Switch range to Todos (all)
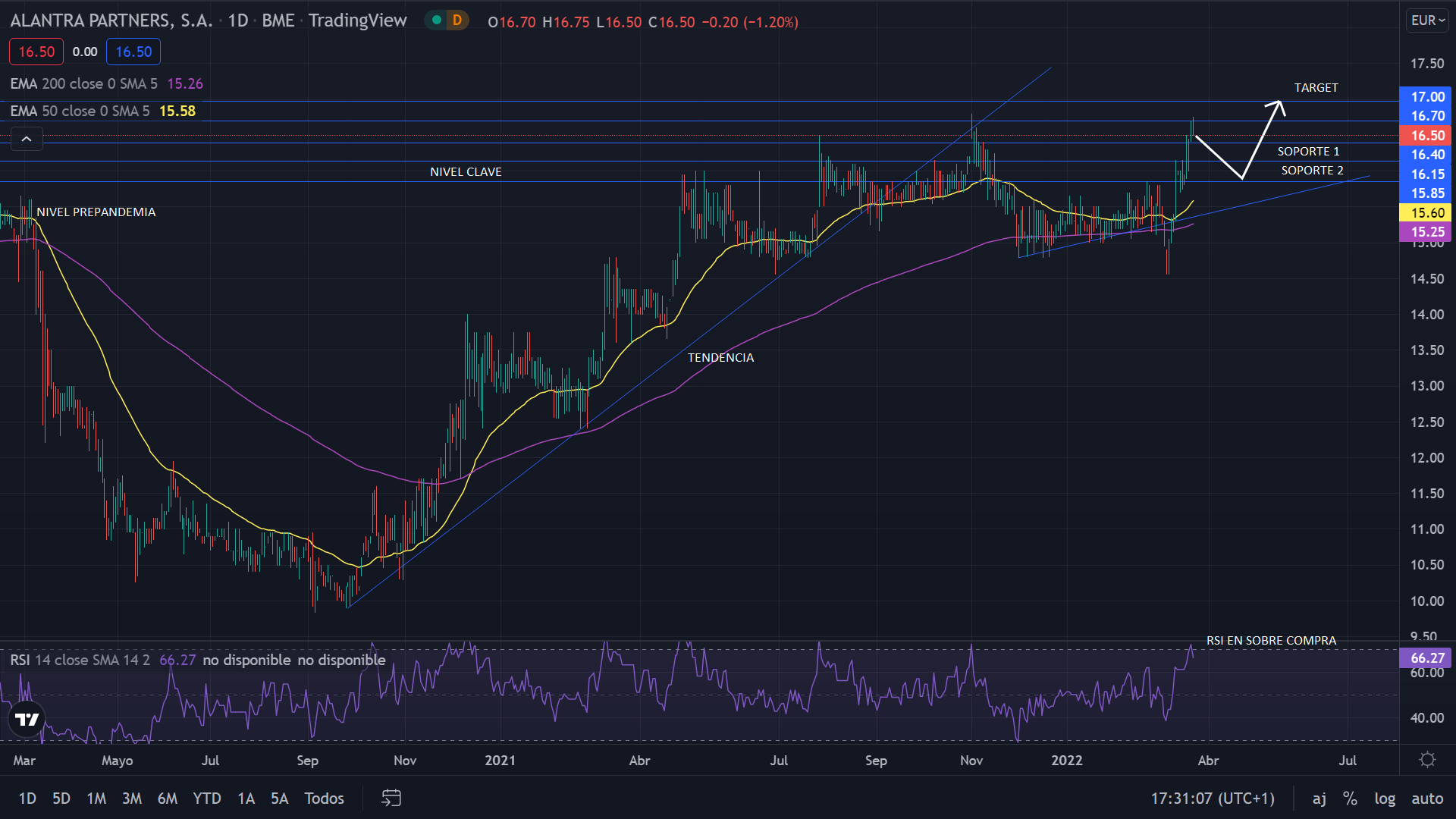 pyautogui.click(x=324, y=798)
